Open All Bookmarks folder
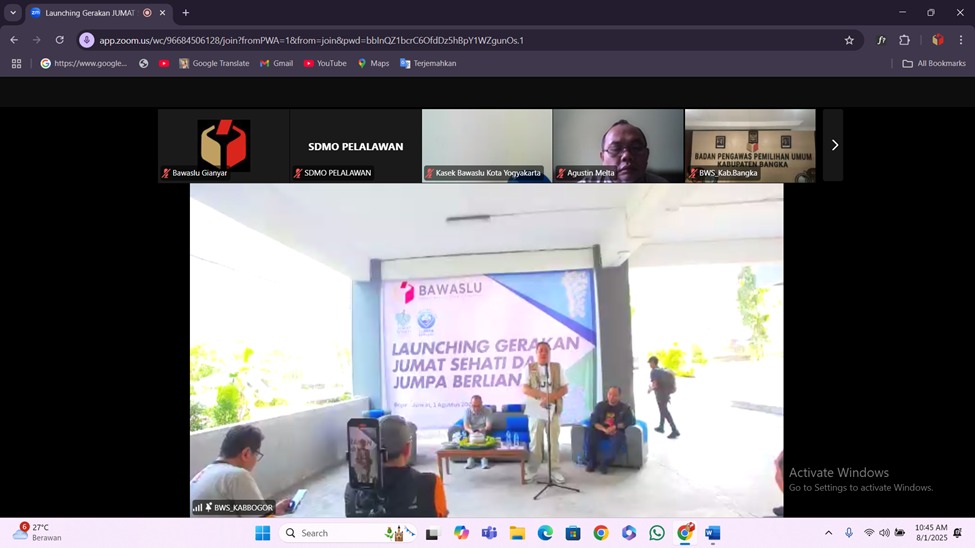This screenshot has width=975, height=548. [934, 63]
